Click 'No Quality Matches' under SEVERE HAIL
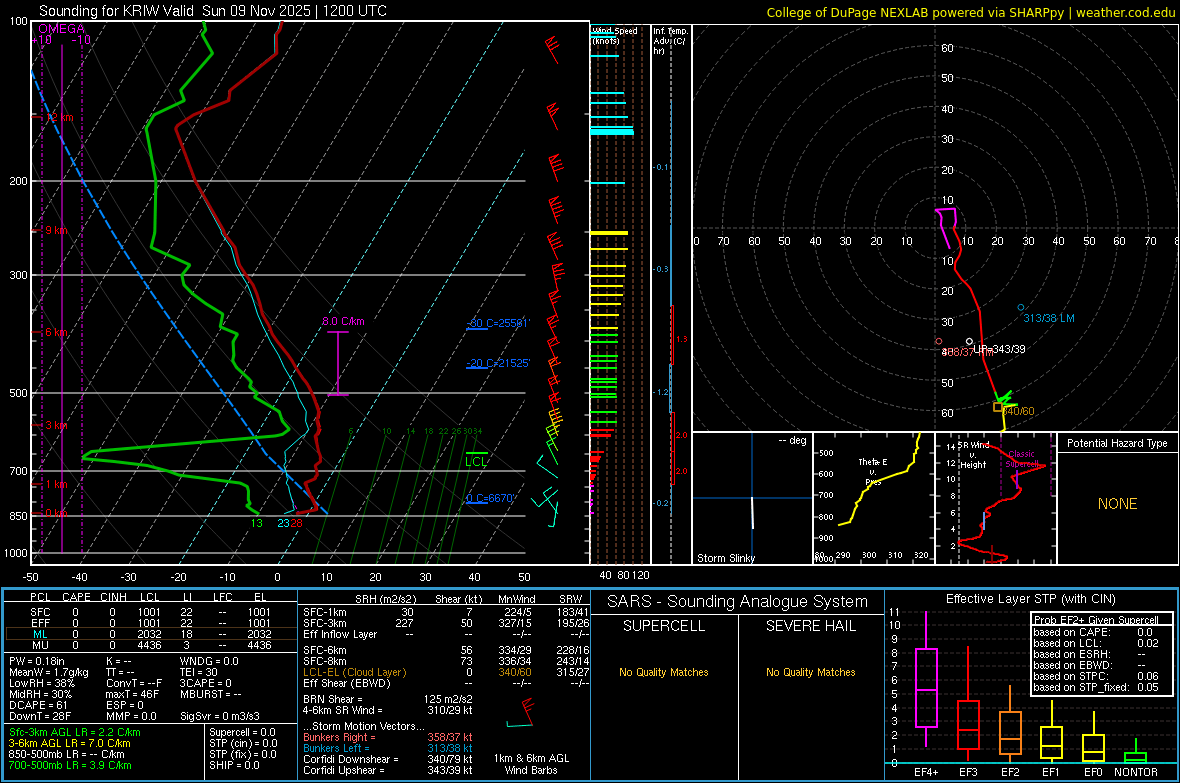1180x783 pixels. click(810, 672)
